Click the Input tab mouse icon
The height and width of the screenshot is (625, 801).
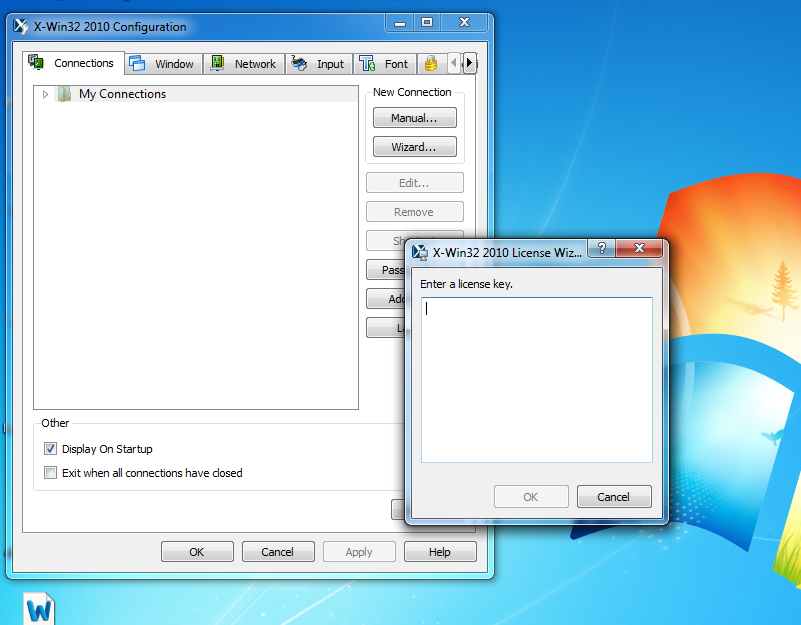pos(299,63)
